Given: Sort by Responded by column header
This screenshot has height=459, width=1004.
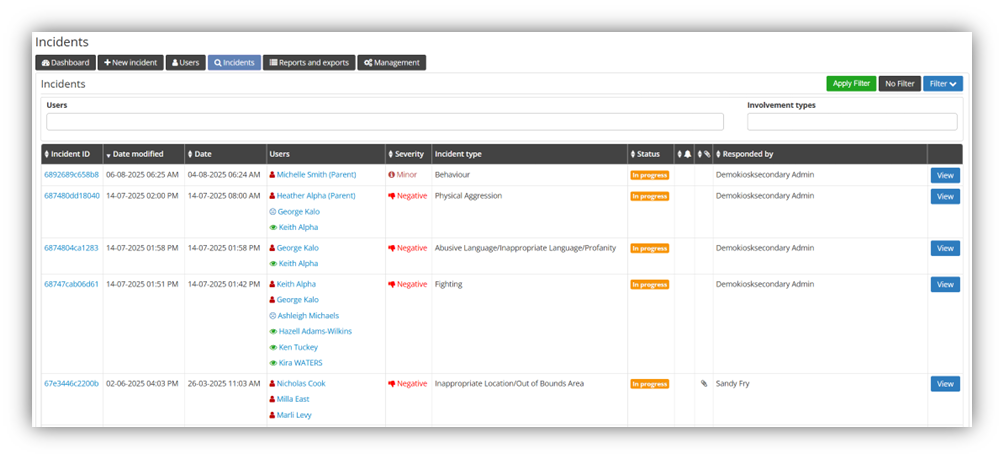Looking at the screenshot, I should pyautogui.click(x=745, y=154).
